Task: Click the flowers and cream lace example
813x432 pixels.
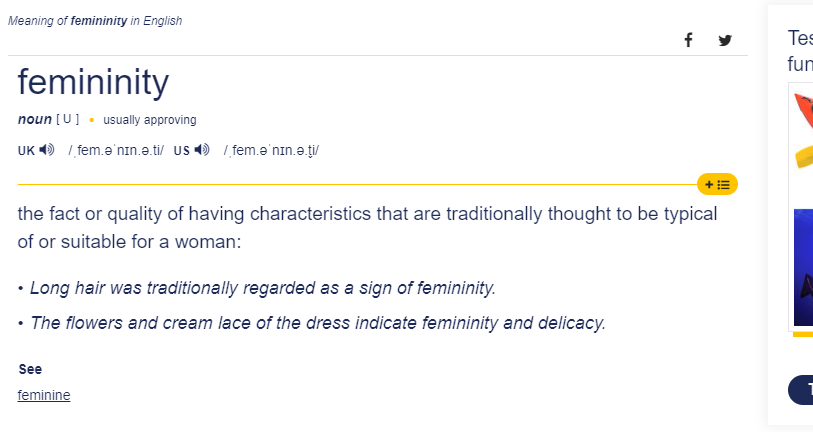Action: tap(318, 323)
